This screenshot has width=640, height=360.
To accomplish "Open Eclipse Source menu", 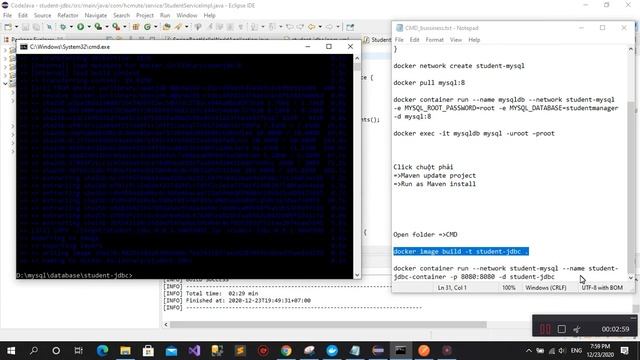I will (x=42, y=15).
